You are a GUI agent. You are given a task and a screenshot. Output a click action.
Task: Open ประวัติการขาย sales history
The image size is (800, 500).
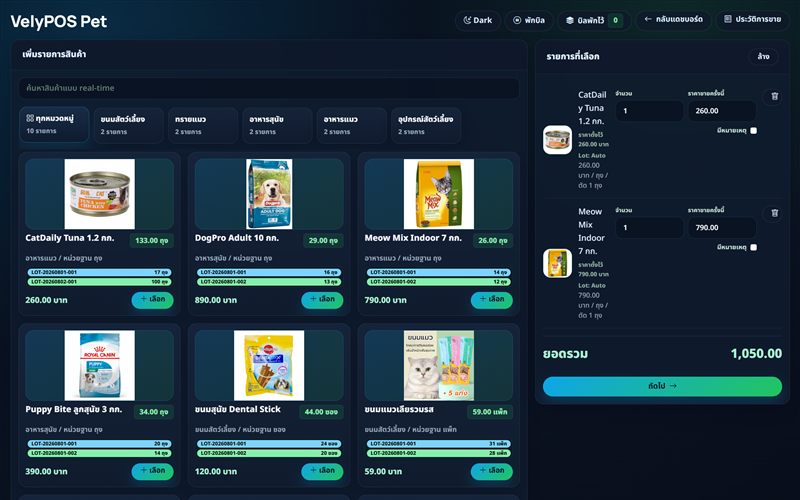[x=752, y=20]
